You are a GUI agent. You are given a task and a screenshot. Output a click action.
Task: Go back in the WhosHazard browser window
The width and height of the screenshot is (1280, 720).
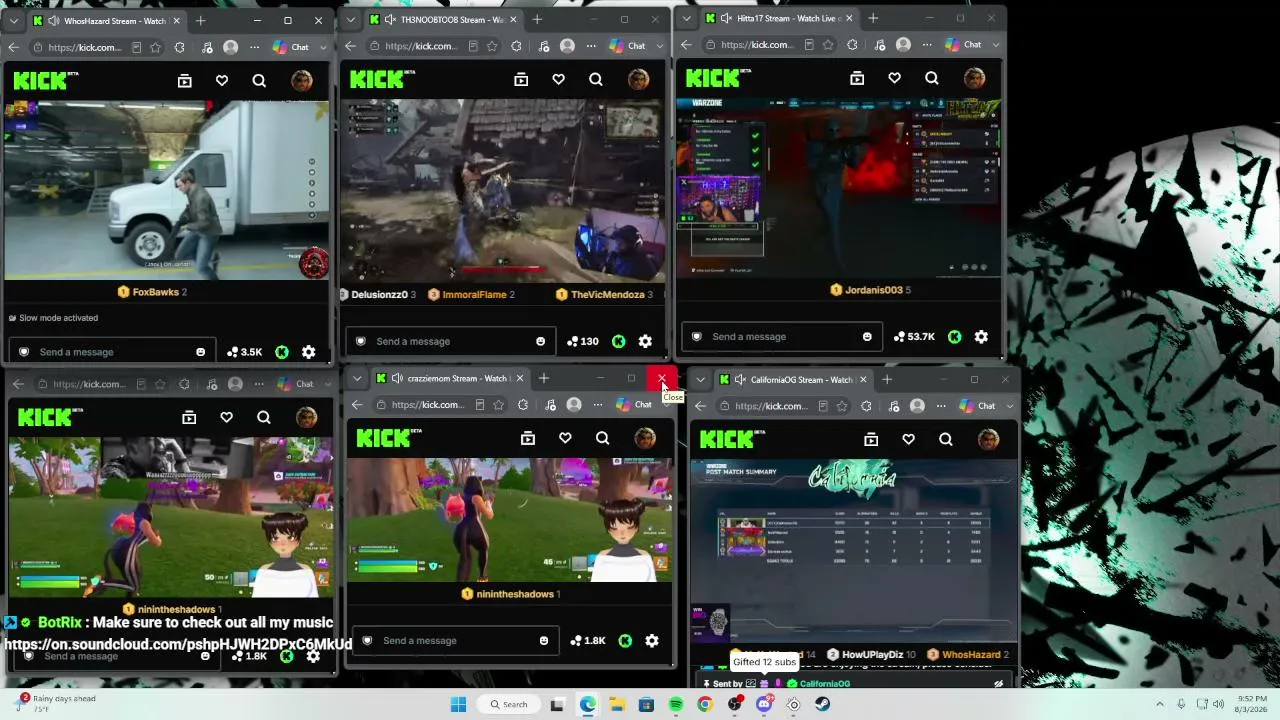[14, 47]
